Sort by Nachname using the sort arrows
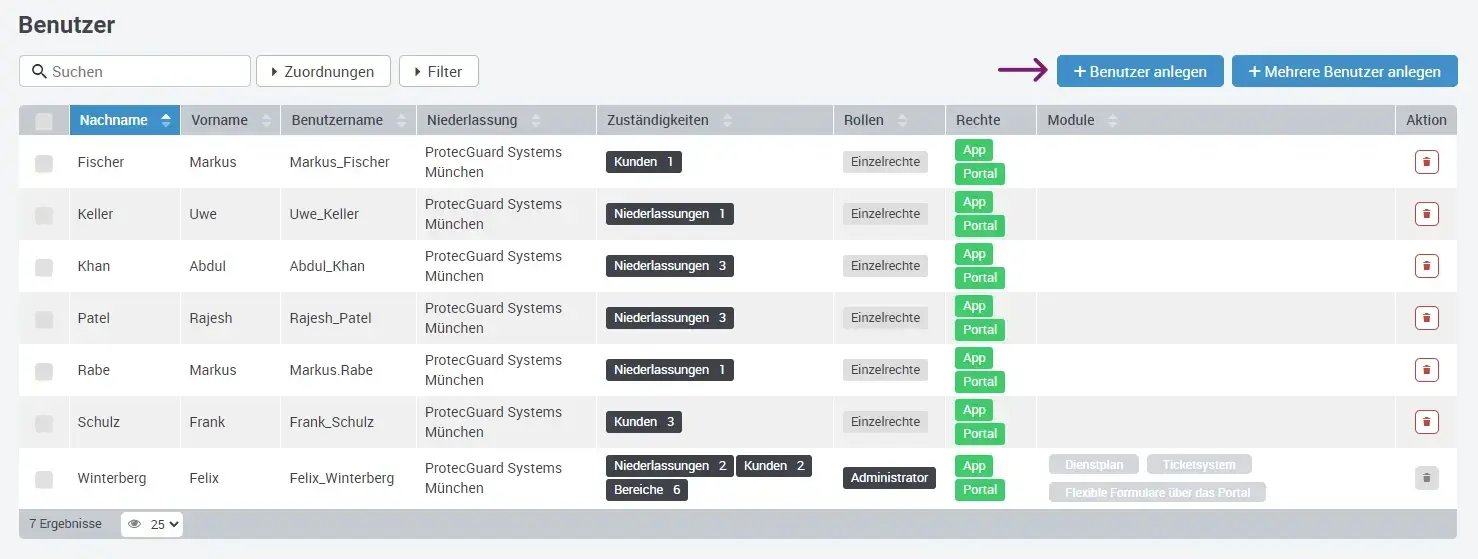 (166, 120)
